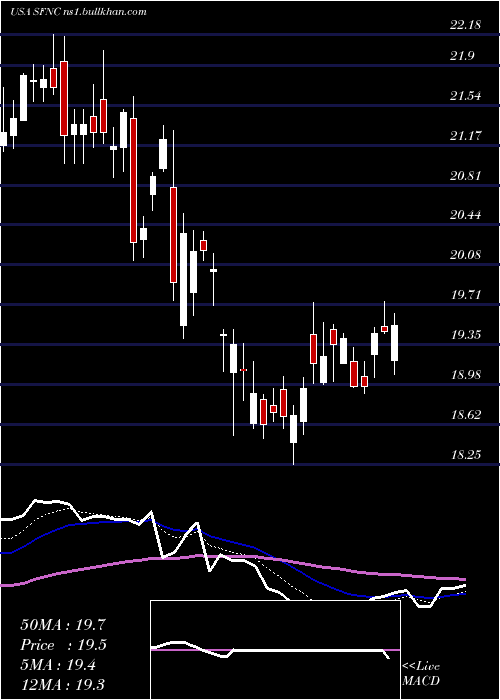Click the 20.44 price axis label
Viewport: 500px width, 700px height.
pos(466,215)
